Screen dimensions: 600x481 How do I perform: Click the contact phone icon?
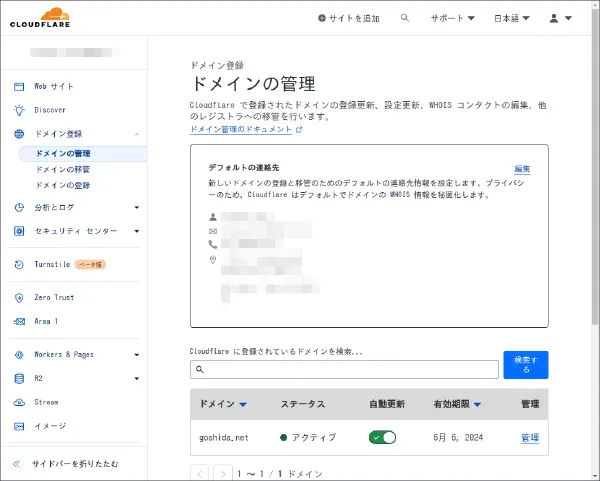[213, 244]
